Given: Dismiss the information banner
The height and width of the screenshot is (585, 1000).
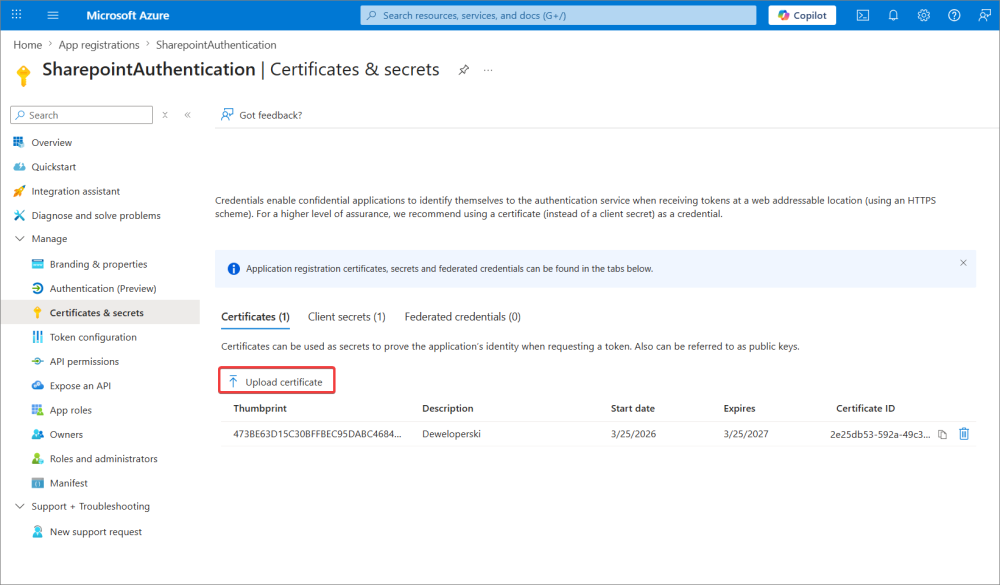Looking at the screenshot, I should tap(963, 263).
